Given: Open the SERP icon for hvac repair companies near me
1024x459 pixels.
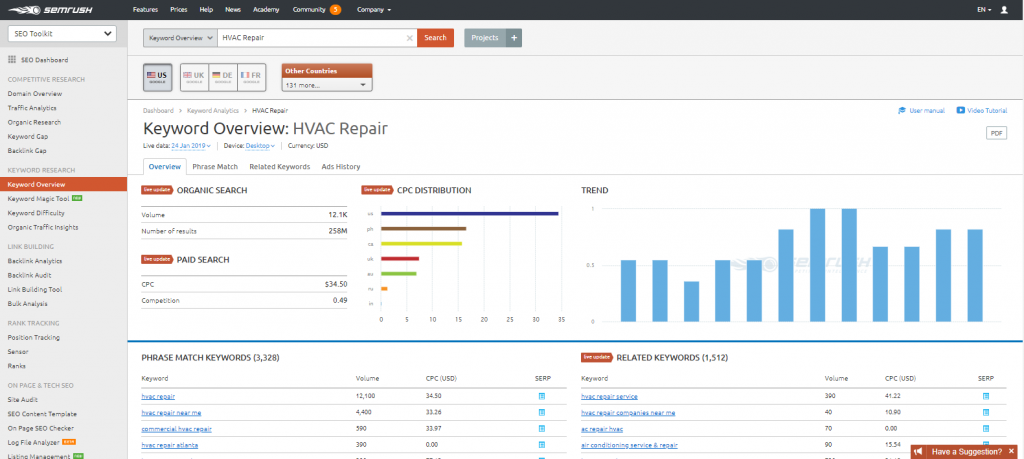Looking at the screenshot, I should [985, 413].
